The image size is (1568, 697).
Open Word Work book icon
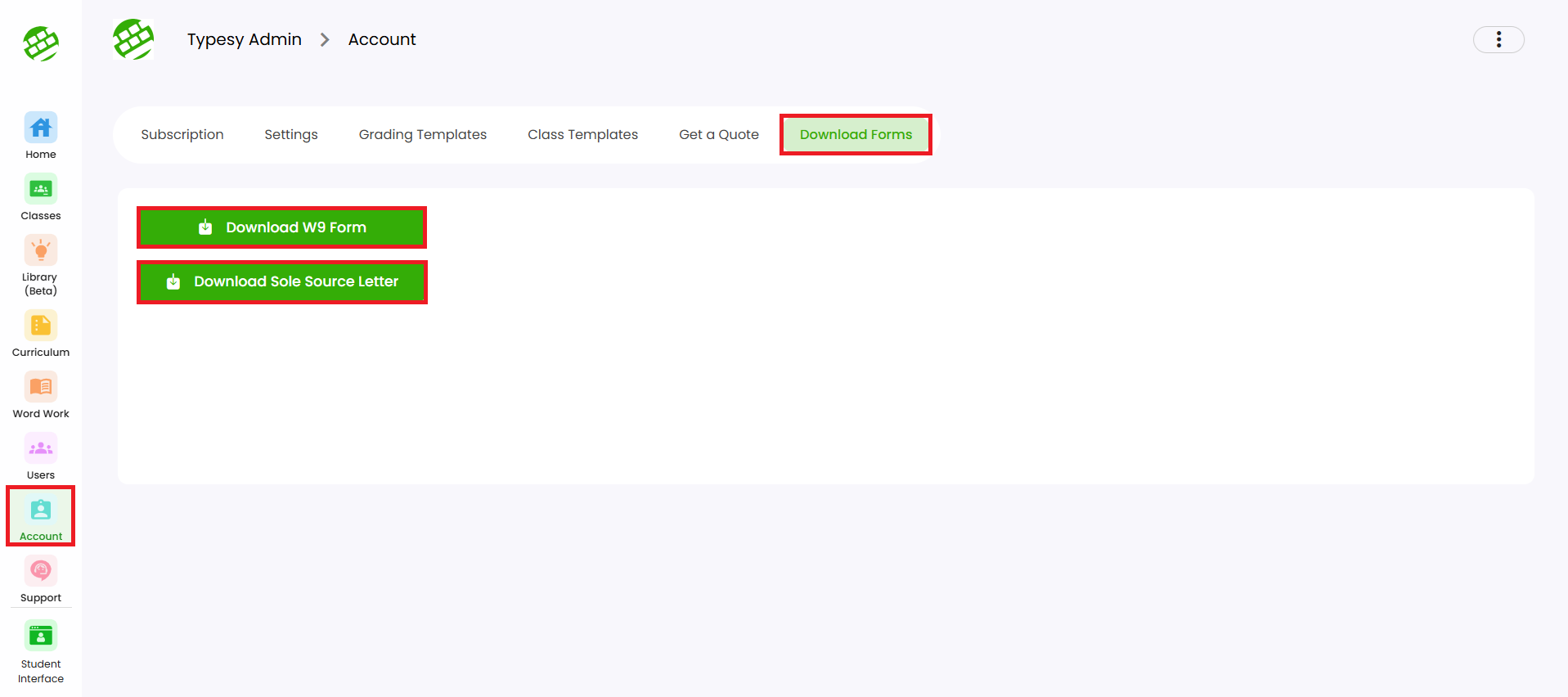[41, 387]
